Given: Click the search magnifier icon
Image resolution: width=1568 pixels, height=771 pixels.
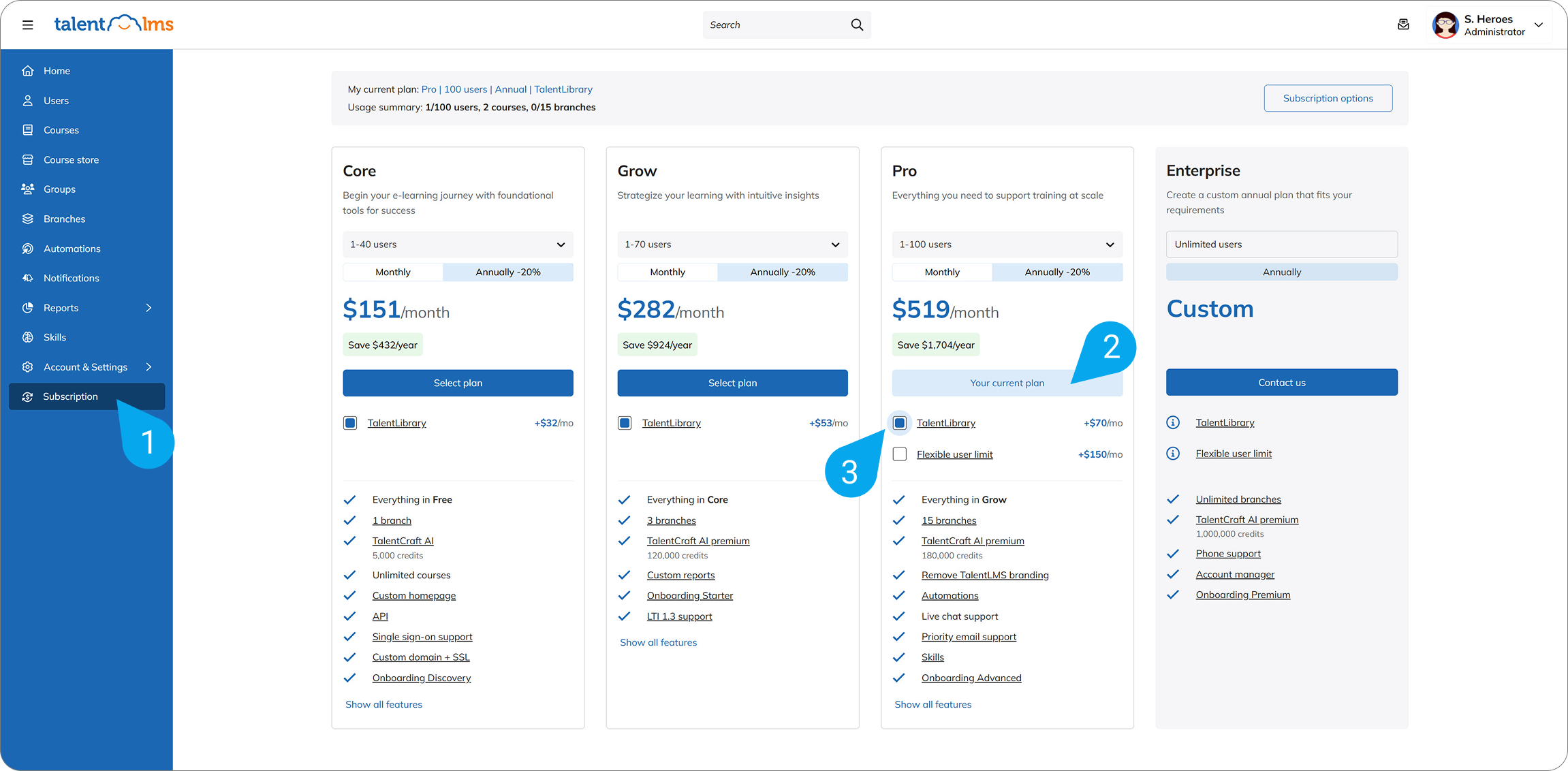Looking at the screenshot, I should pyautogui.click(x=857, y=25).
